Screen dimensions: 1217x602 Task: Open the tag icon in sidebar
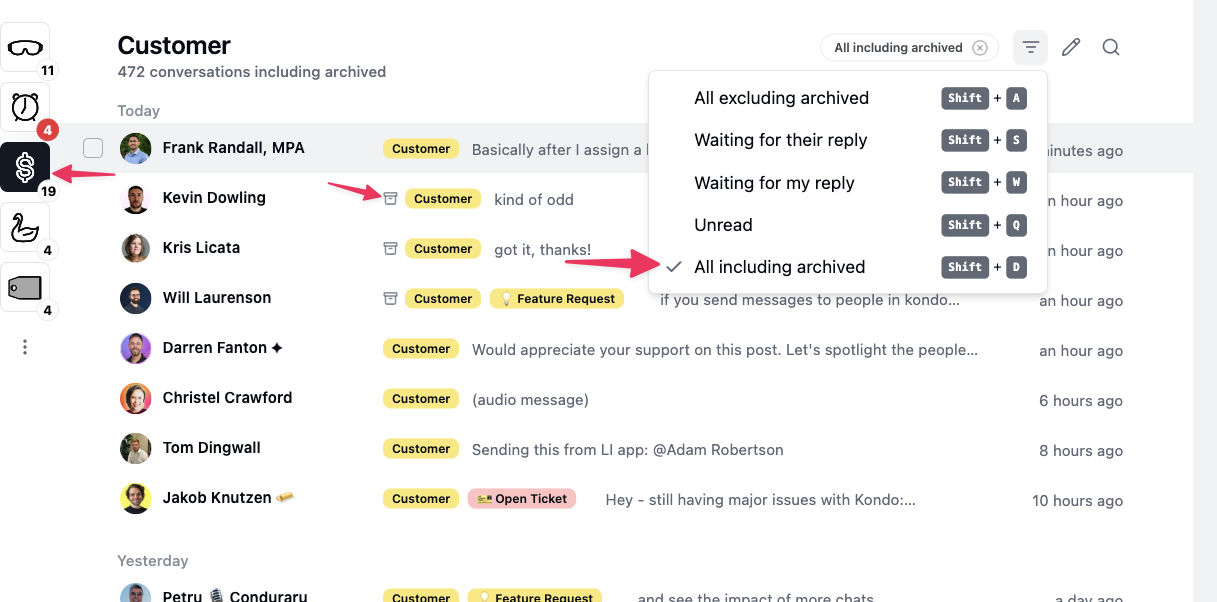(x=25, y=288)
